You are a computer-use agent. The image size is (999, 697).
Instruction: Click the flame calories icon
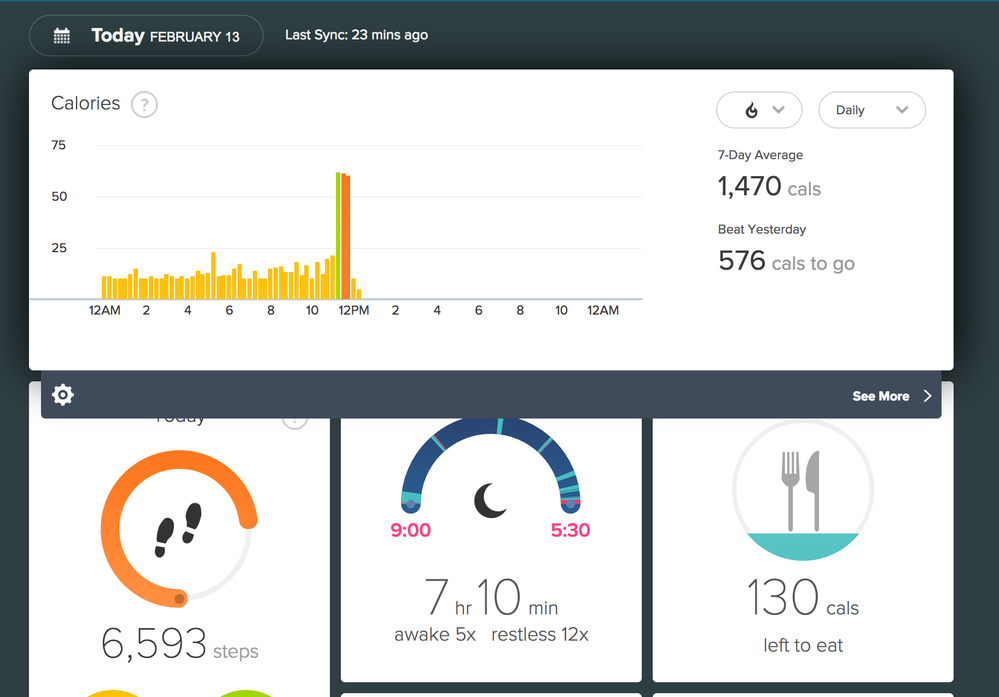tap(752, 111)
